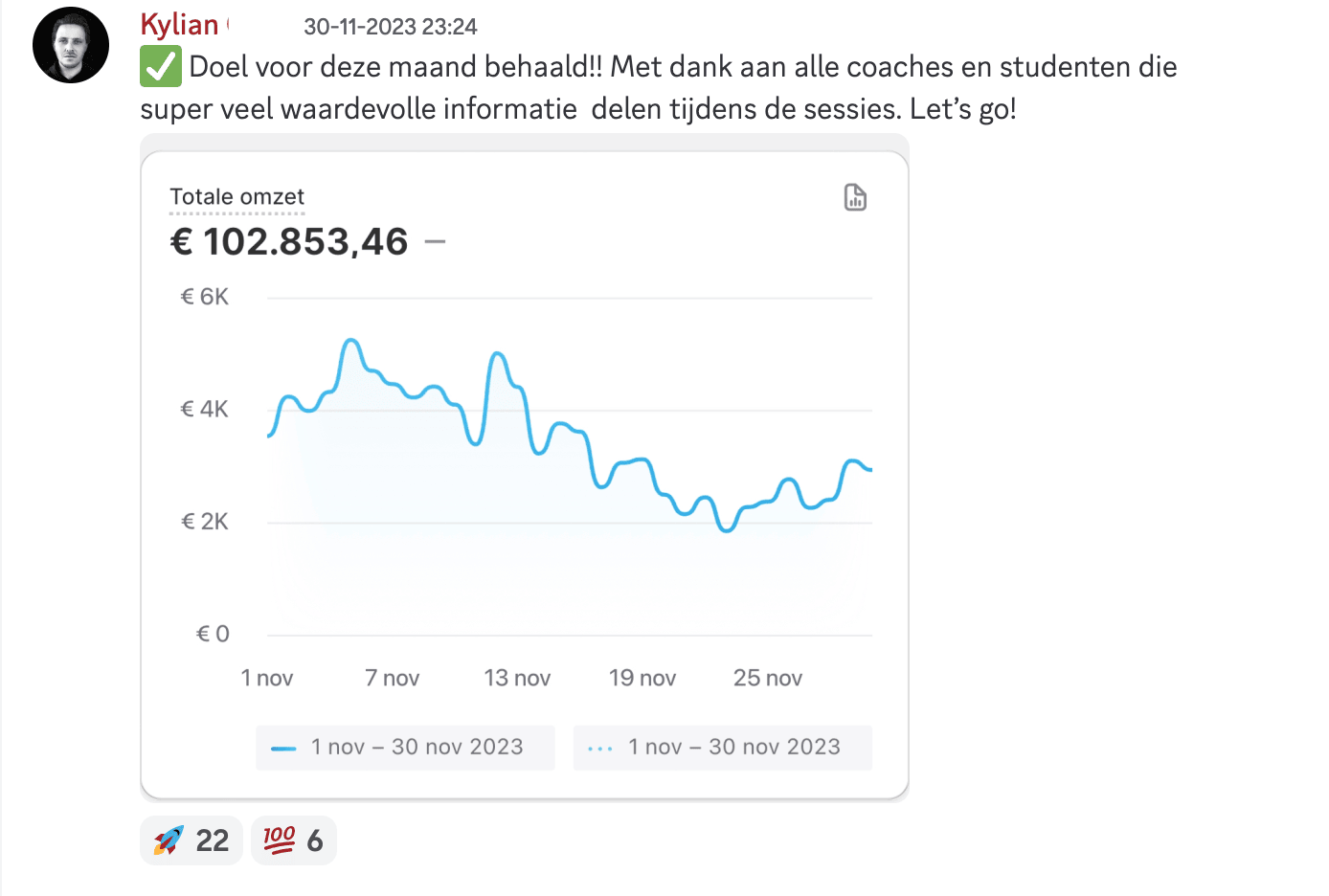Viewport: 1329px width, 896px height.
Task: Click the Totale omzet label
Action: pos(237,197)
